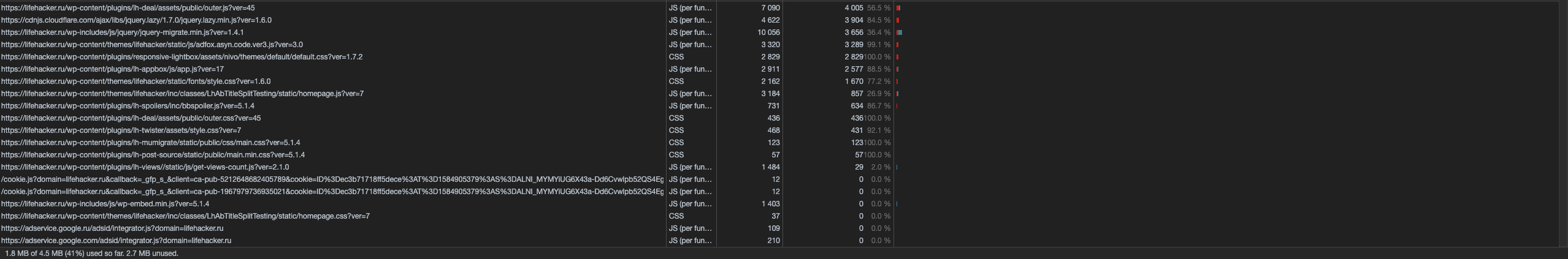
Task: Select cookie.js entry with ca-pub-1967979736935021
Action: click(x=332, y=192)
